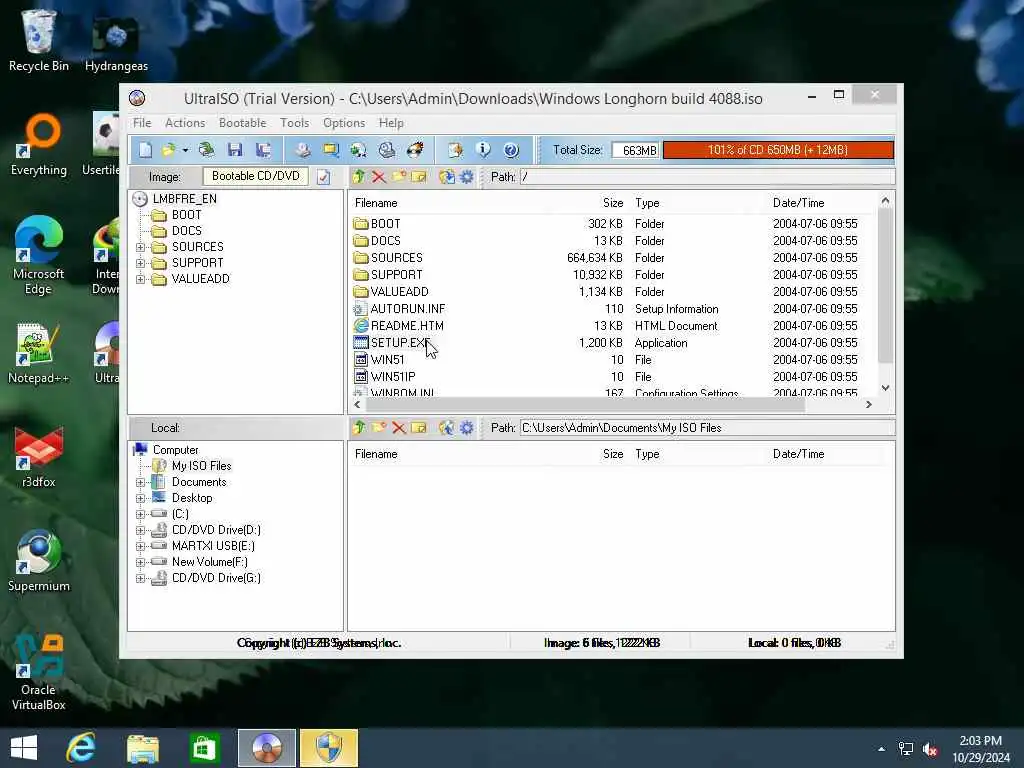Open the Windows Start button on taskbar

point(24,748)
